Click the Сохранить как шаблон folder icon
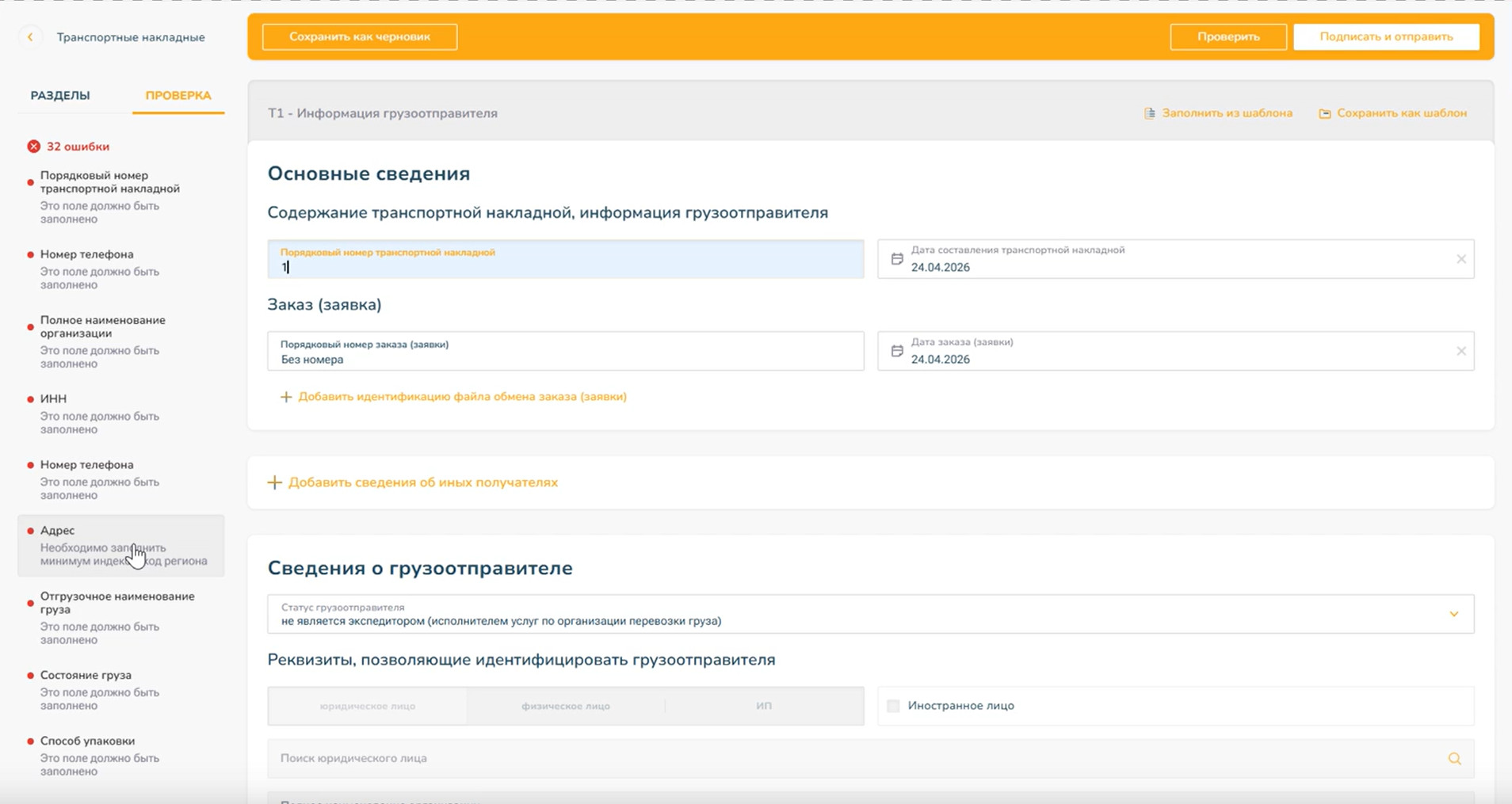The width and height of the screenshot is (1512, 804). (x=1325, y=113)
